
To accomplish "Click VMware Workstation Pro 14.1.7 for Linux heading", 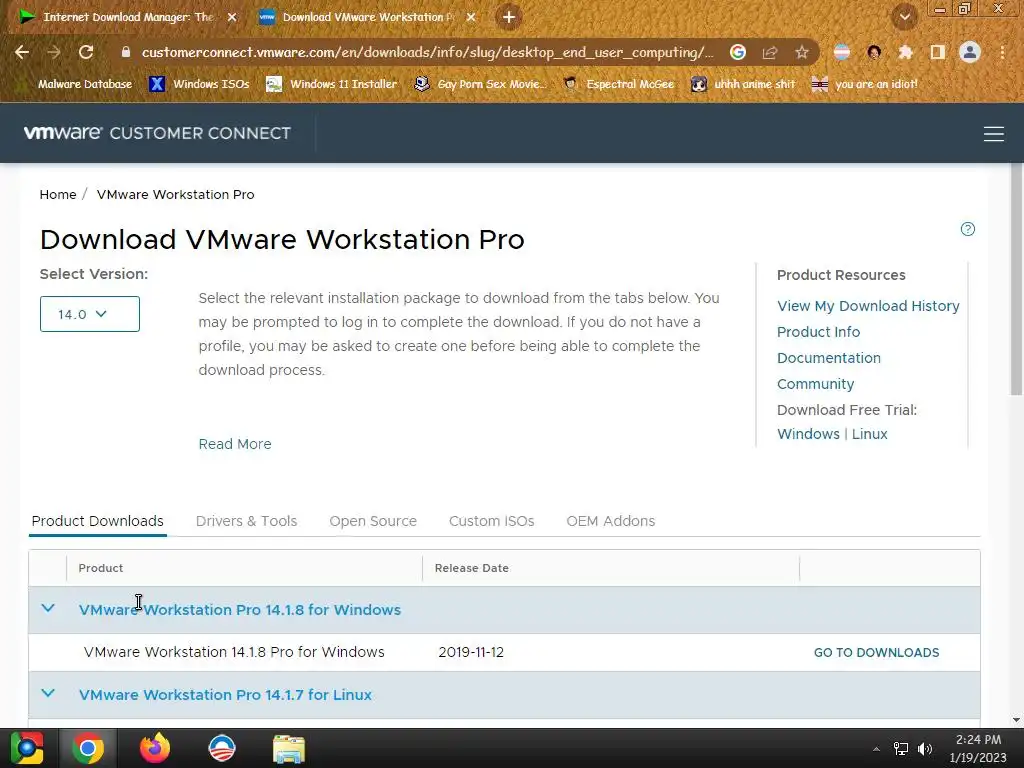I will click(x=225, y=695).
